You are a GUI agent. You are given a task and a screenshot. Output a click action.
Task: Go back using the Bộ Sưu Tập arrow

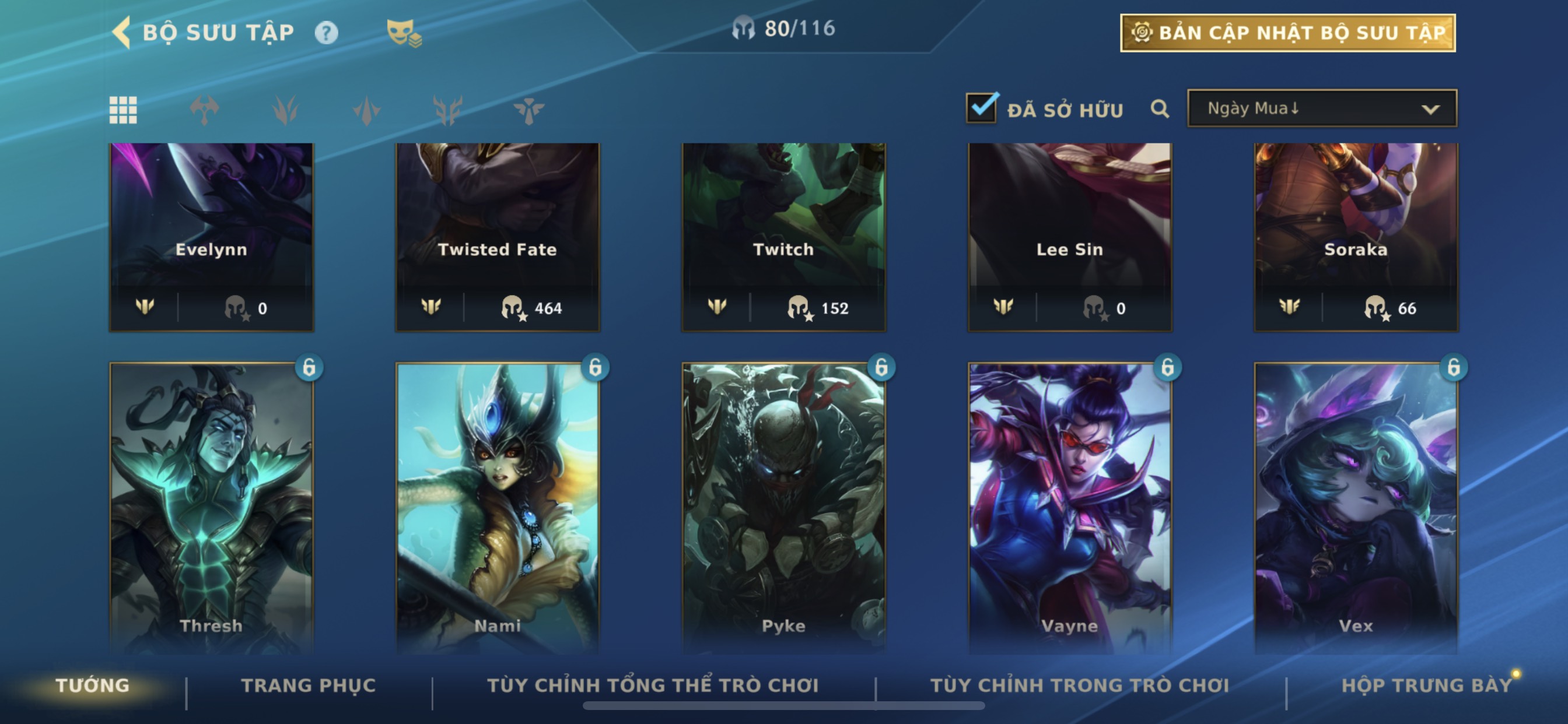point(122,32)
